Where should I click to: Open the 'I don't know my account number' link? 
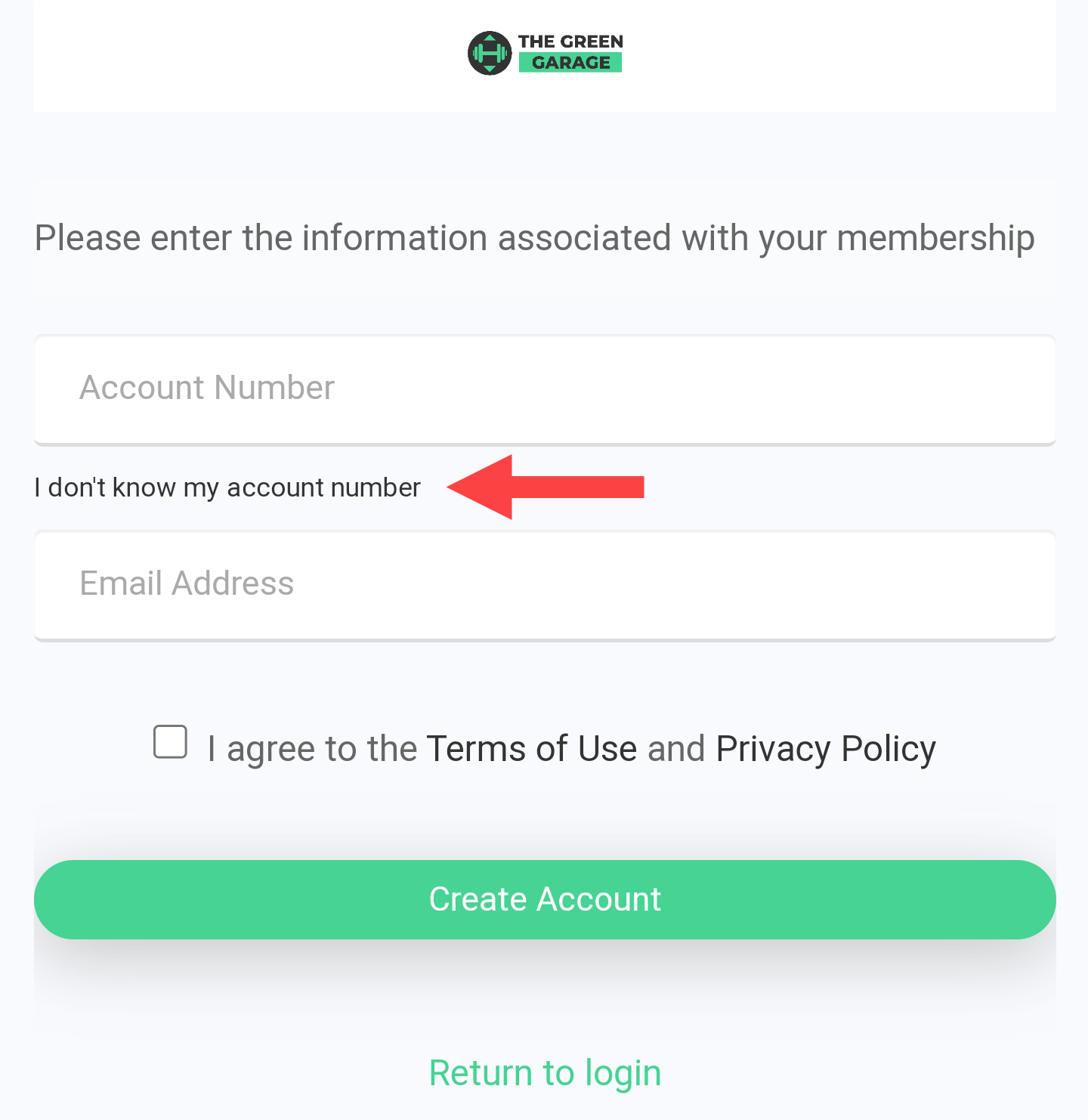[x=227, y=487]
